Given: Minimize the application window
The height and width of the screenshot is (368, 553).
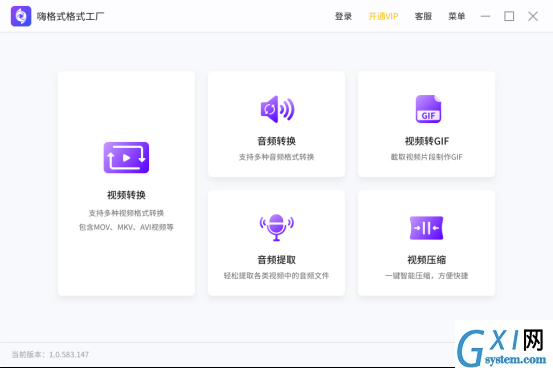Looking at the screenshot, I should [x=486, y=16].
